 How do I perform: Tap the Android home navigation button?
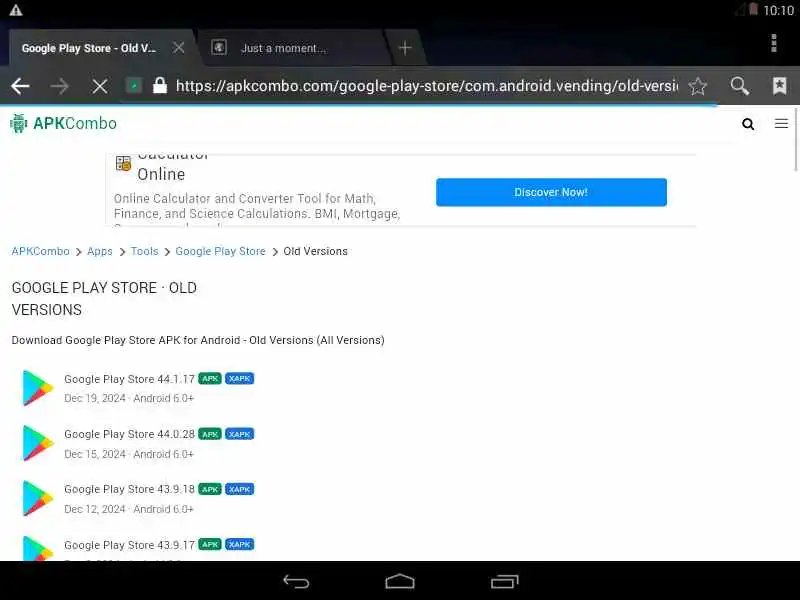point(400,581)
